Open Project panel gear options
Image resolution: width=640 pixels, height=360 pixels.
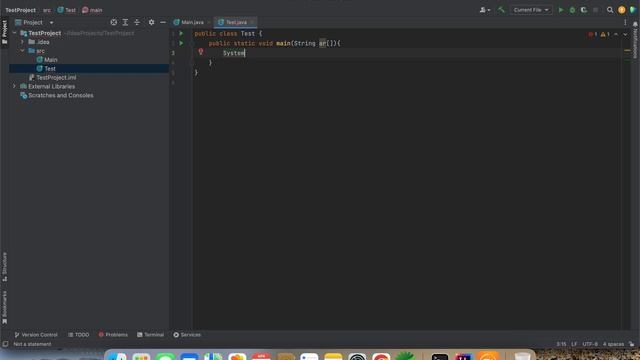coord(151,22)
